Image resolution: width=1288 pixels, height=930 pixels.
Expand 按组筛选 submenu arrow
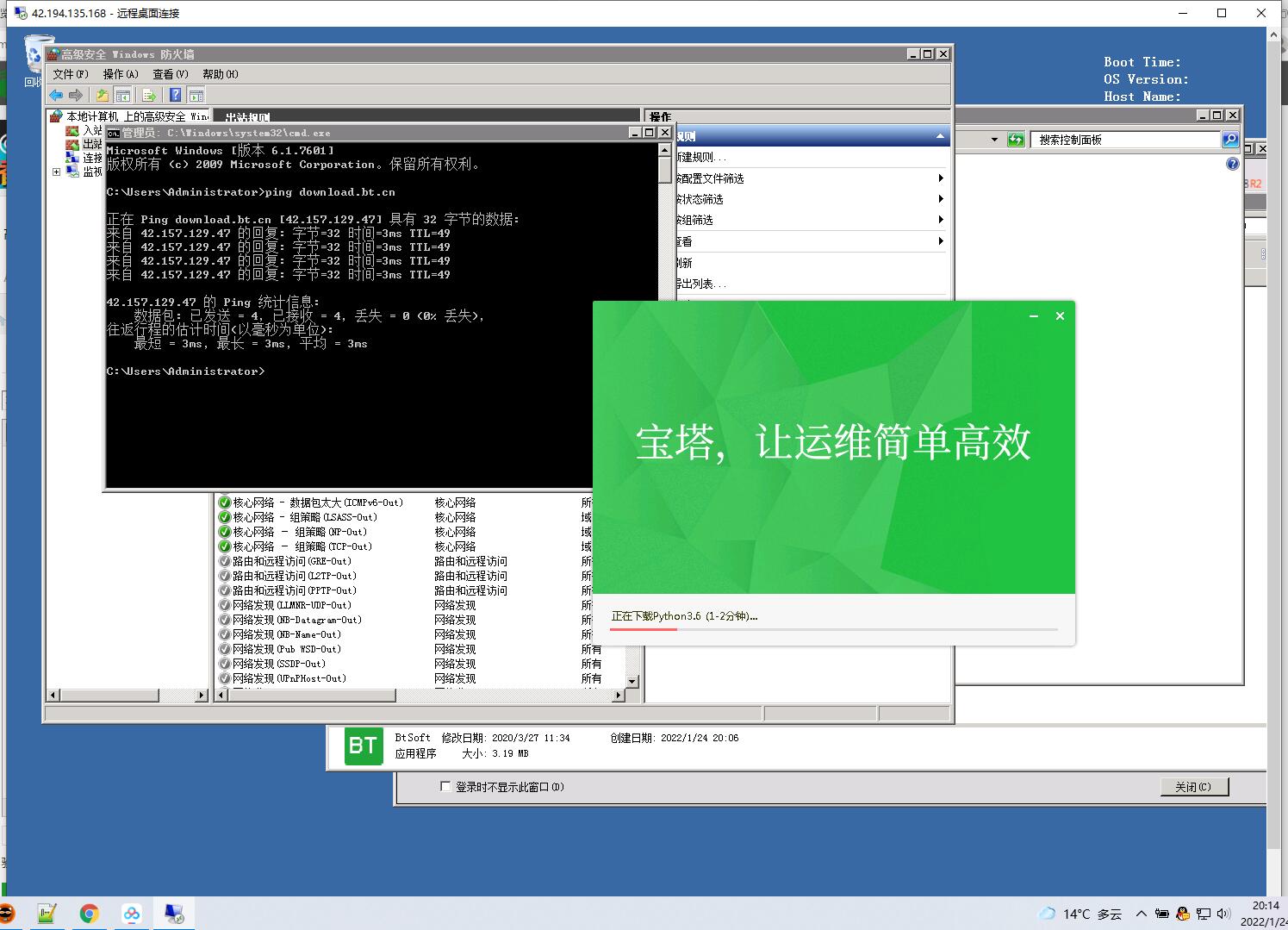[941, 220]
